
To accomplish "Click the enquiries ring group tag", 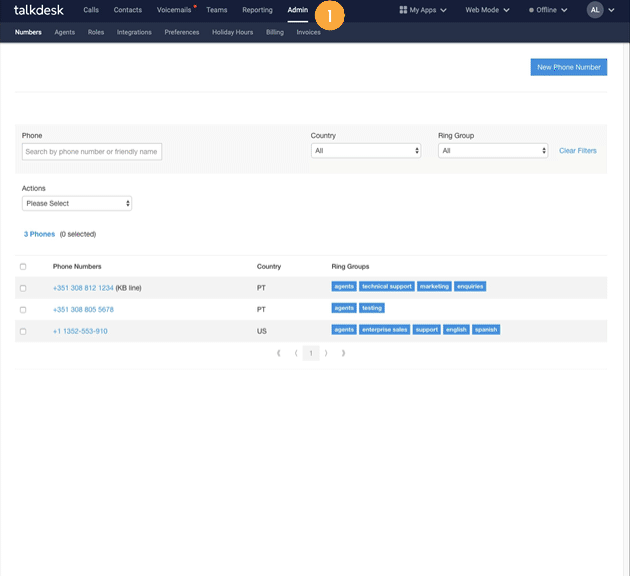I will (470, 286).
